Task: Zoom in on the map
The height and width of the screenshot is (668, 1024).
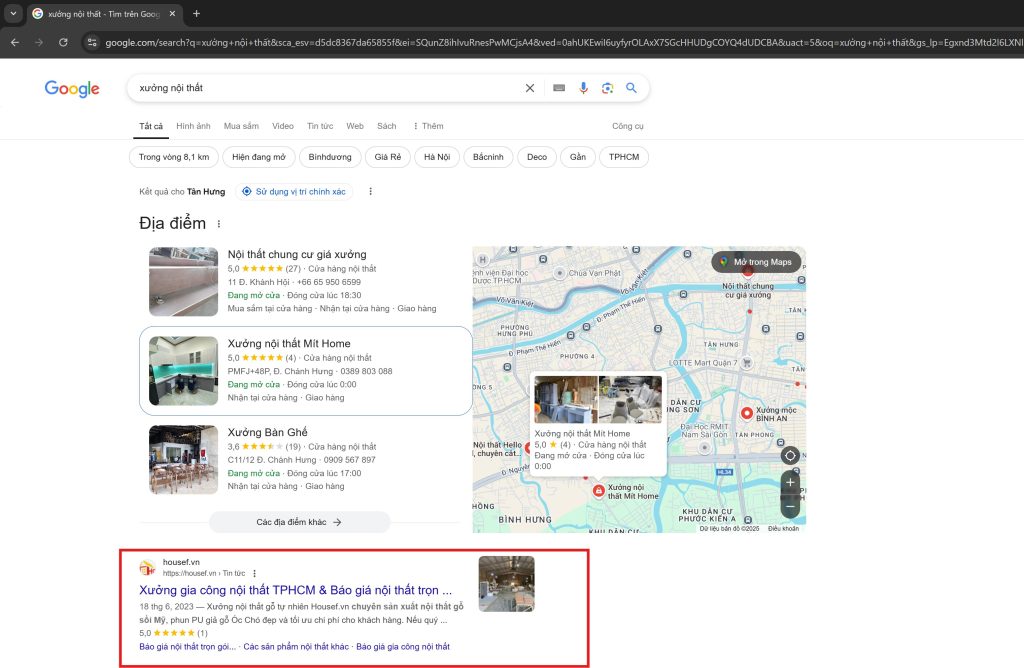Action: [790, 483]
